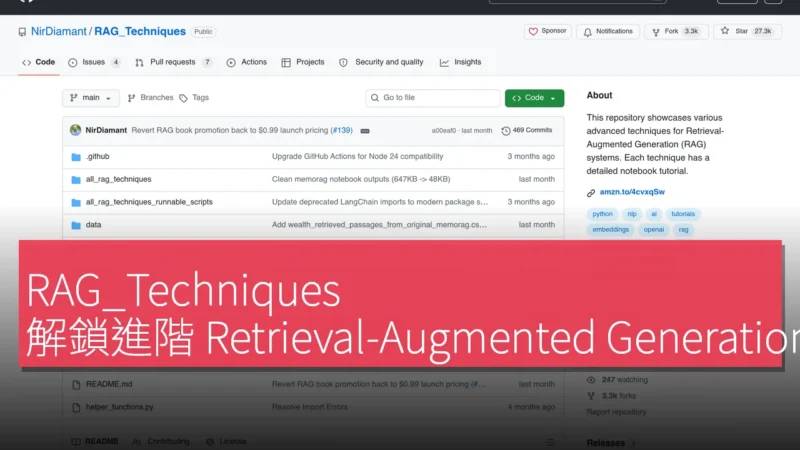Open the 469 Commits history
Viewport: 800px width, 450px height.
[527, 131]
